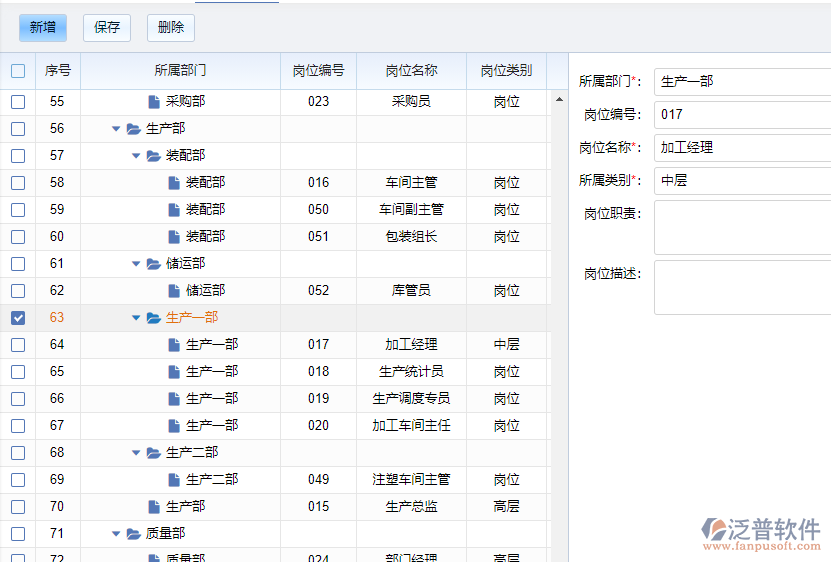831x562 pixels.
Task: Click the folder icon beside 质量部 row 71
Action: [133, 534]
